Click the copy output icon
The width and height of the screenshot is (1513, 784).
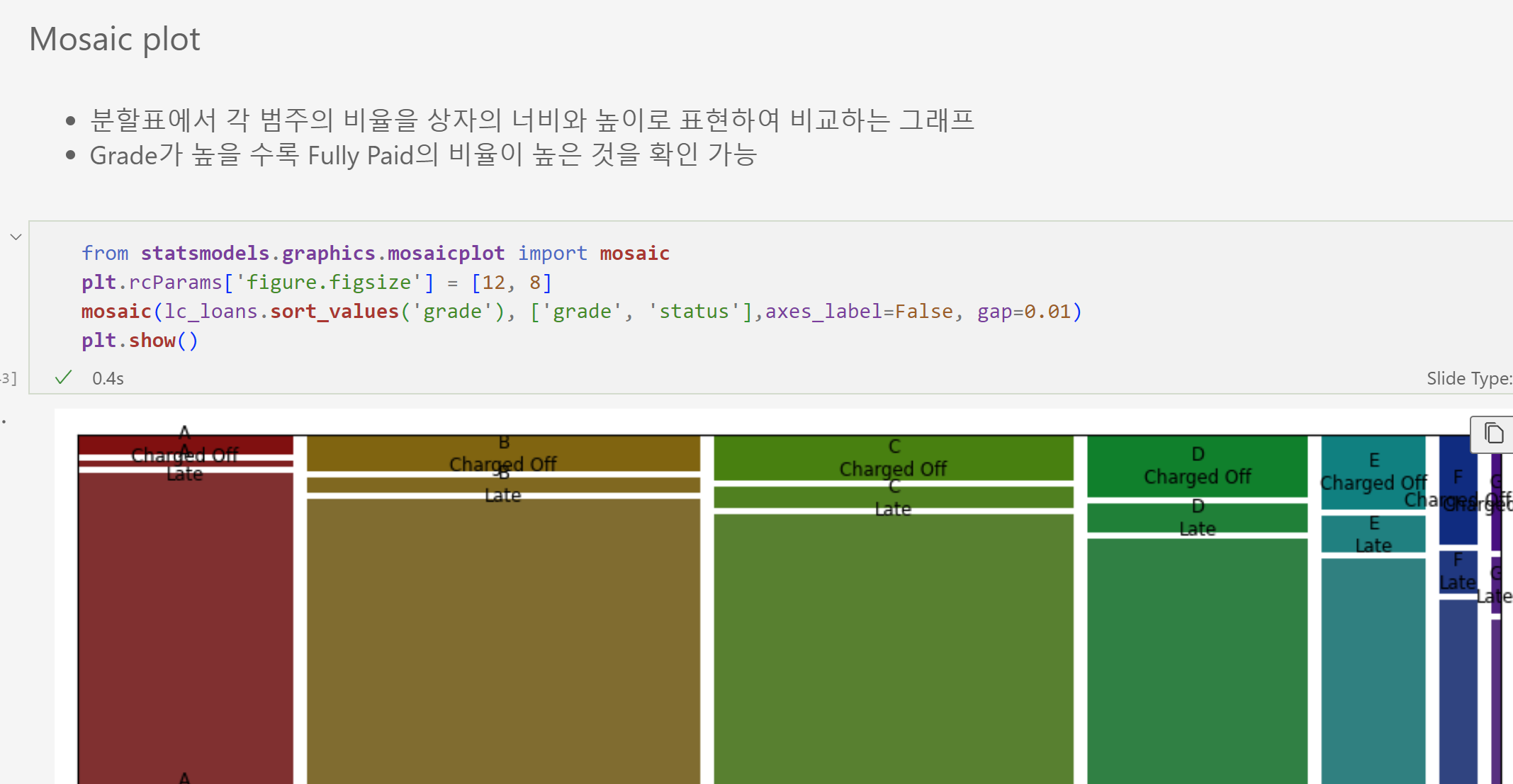[1493, 433]
